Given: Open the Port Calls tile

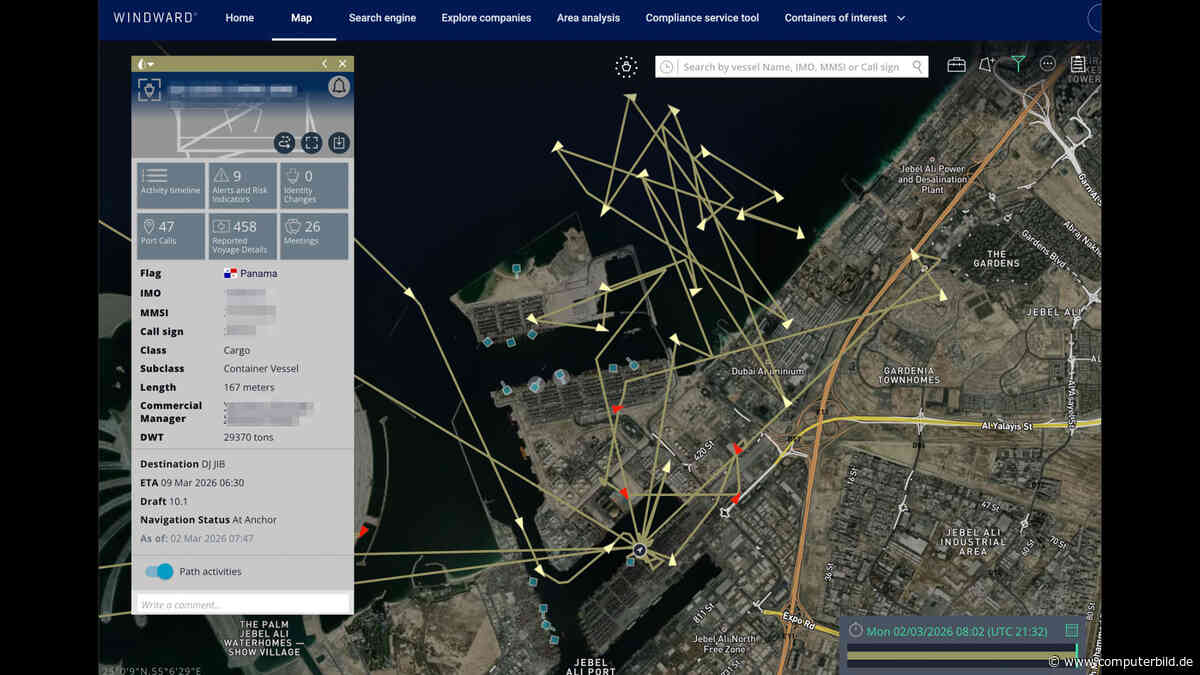Looking at the screenshot, I should (x=171, y=236).
